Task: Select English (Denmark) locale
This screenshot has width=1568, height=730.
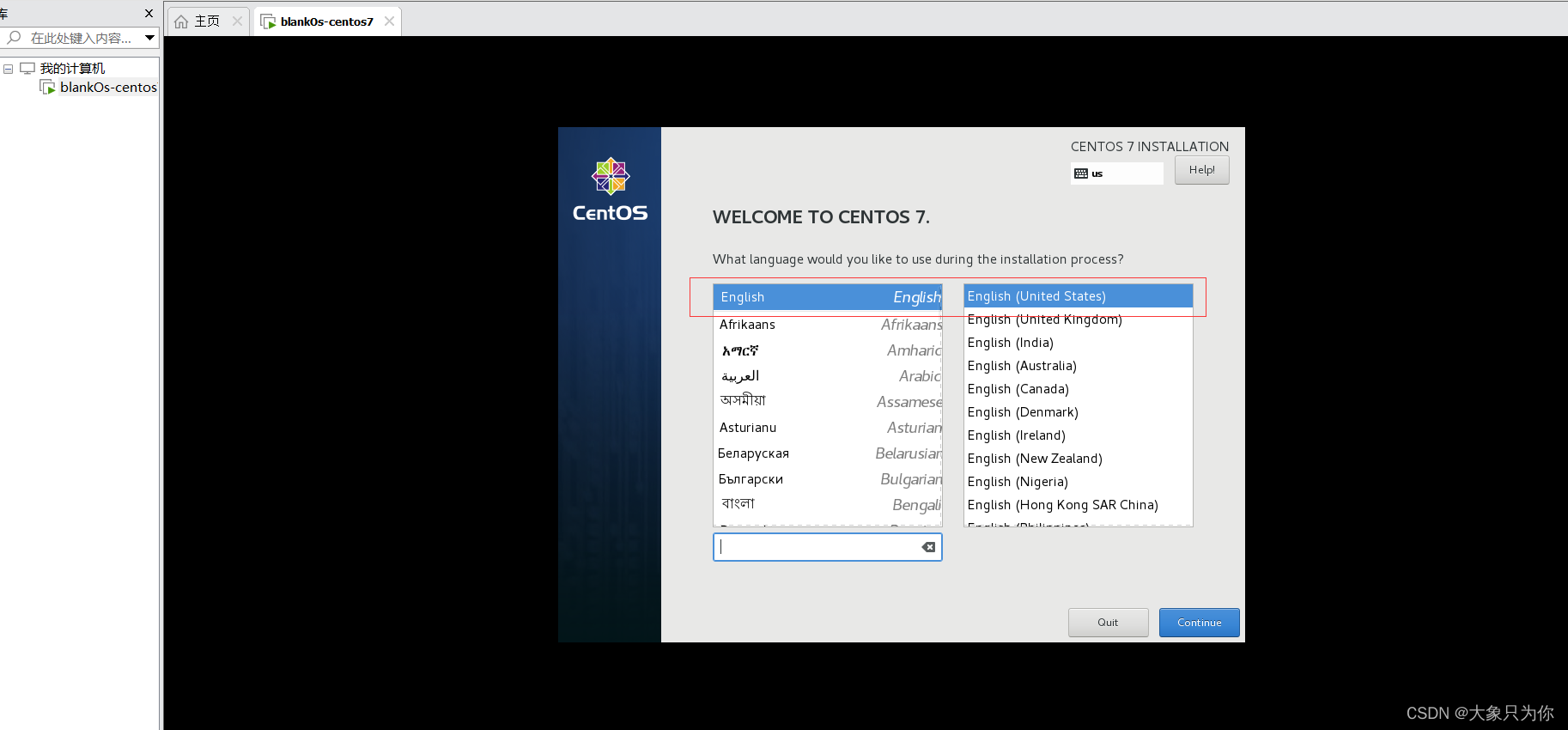Action: click(1079, 412)
